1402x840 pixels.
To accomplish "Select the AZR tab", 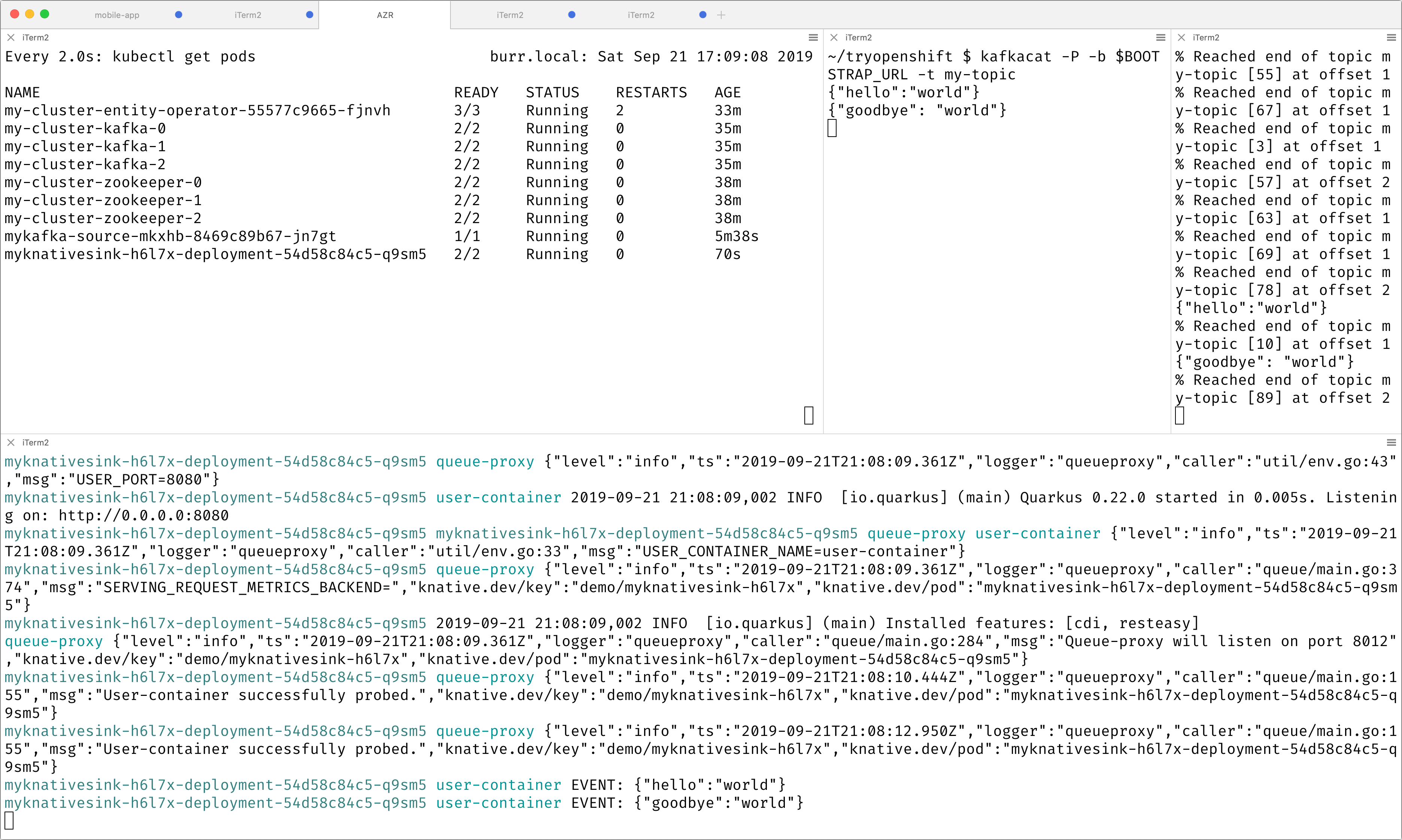I will point(385,15).
